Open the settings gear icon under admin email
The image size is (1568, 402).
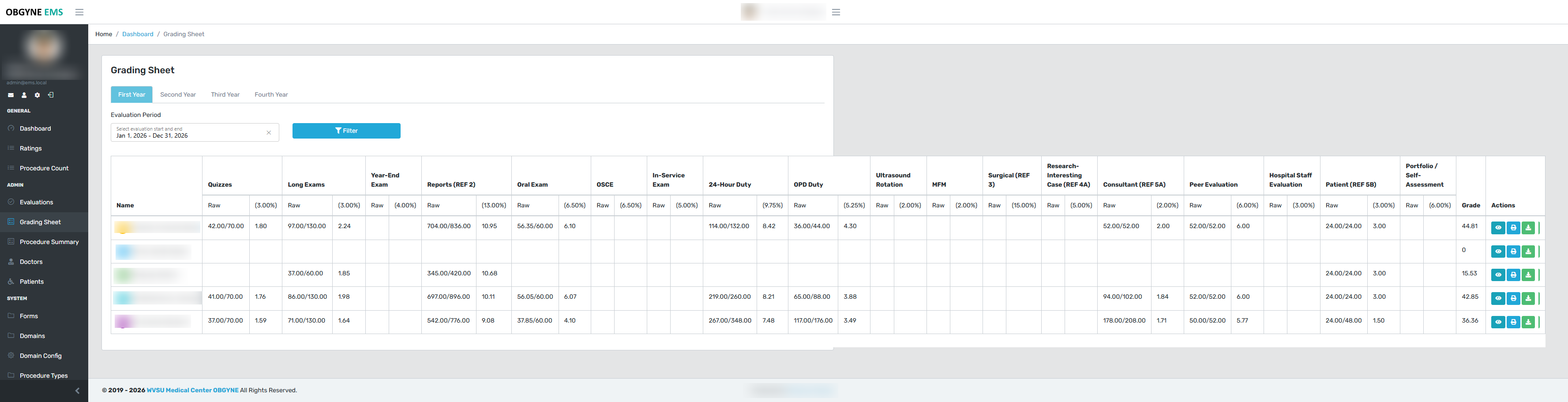tap(37, 95)
